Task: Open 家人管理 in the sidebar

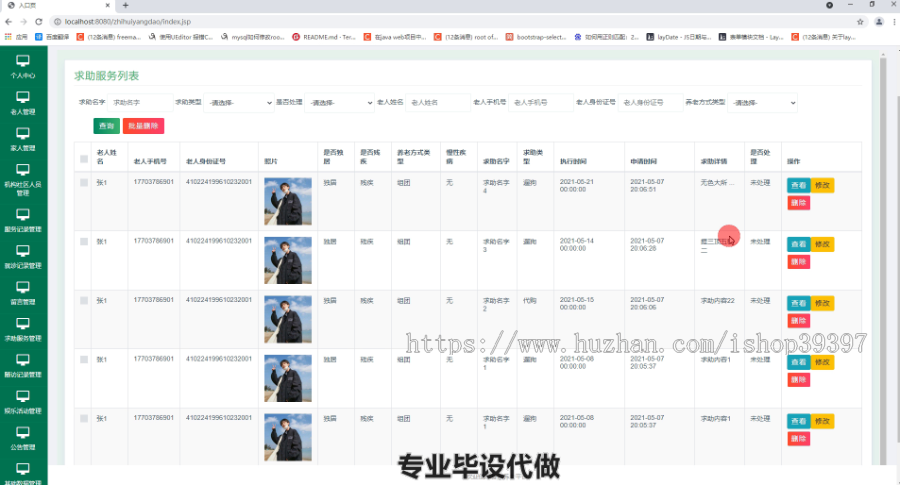Action: click(x=23, y=139)
